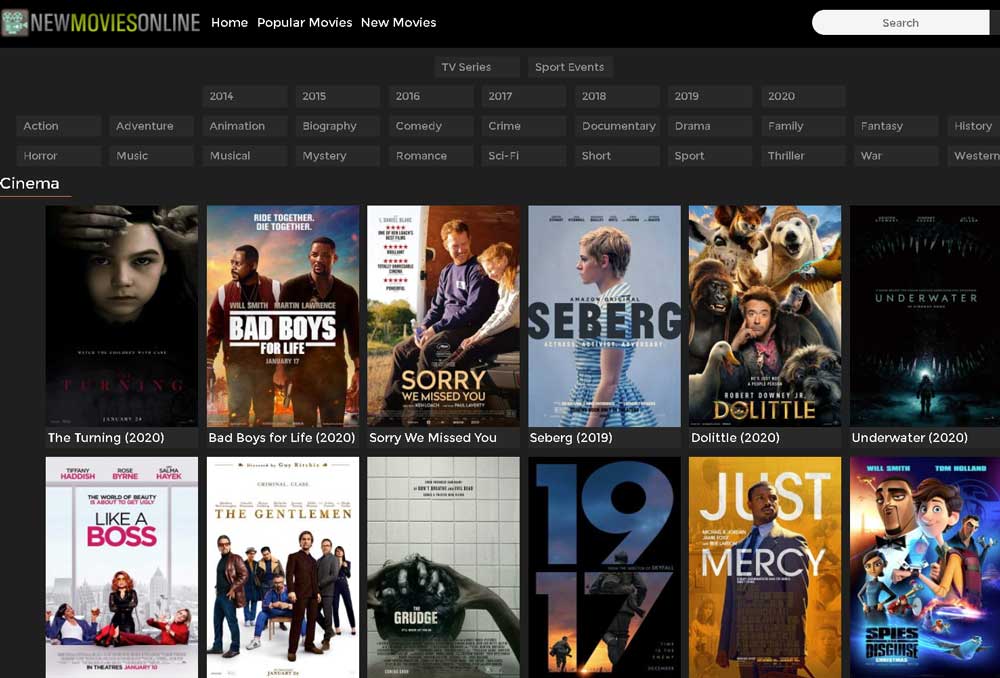View the Short genre

(x=617, y=156)
